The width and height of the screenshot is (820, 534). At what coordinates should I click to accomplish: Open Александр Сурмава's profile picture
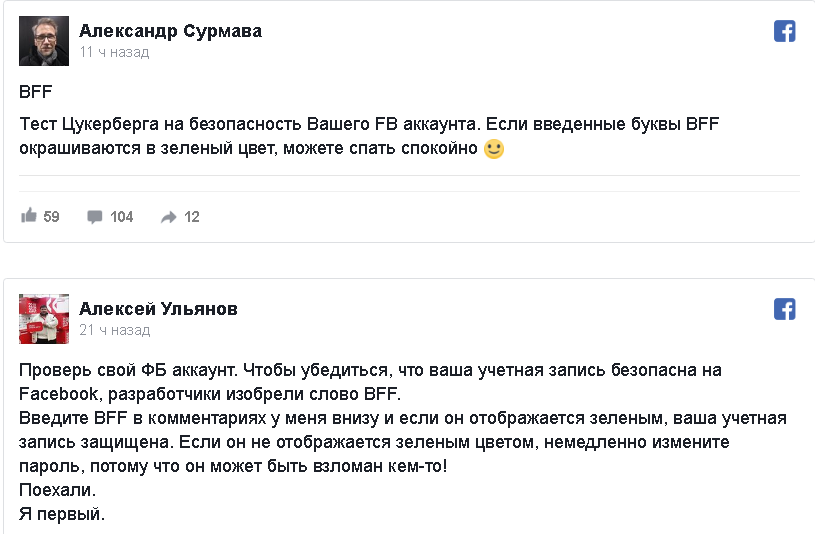[45, 41]
